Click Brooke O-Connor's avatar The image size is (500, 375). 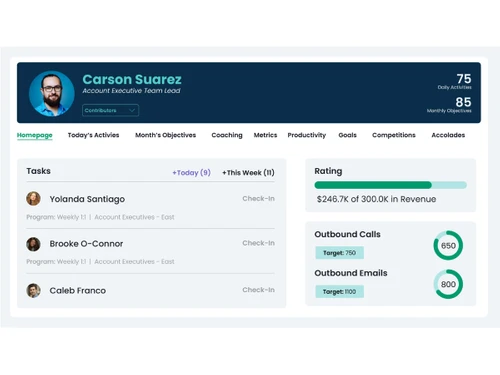(x=33, y=244)
